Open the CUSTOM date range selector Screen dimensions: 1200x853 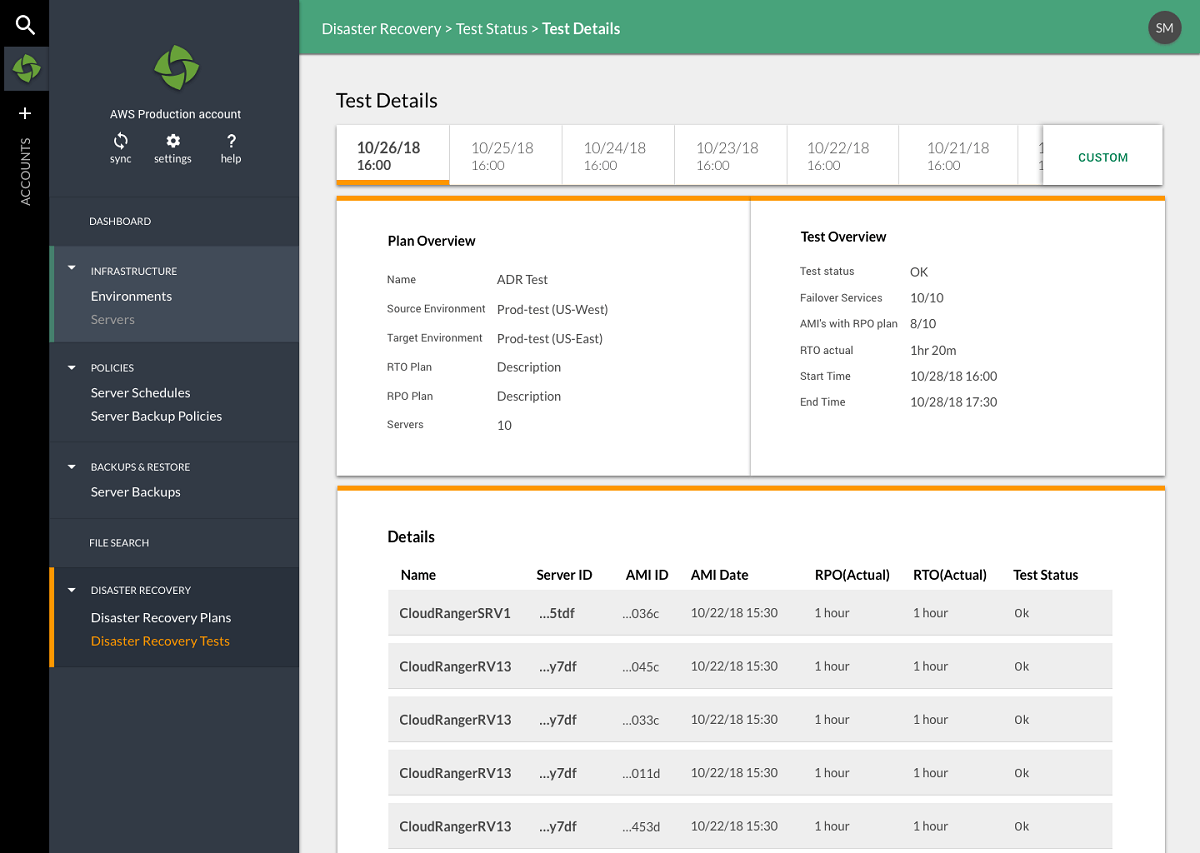pos(1102,157)
